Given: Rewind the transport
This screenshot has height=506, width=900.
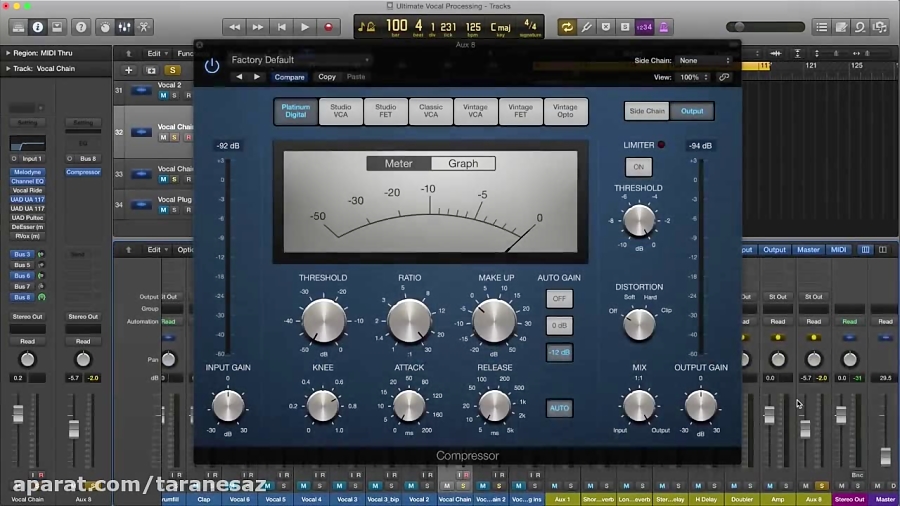Looking at the screenshot, I should point(234,27).
